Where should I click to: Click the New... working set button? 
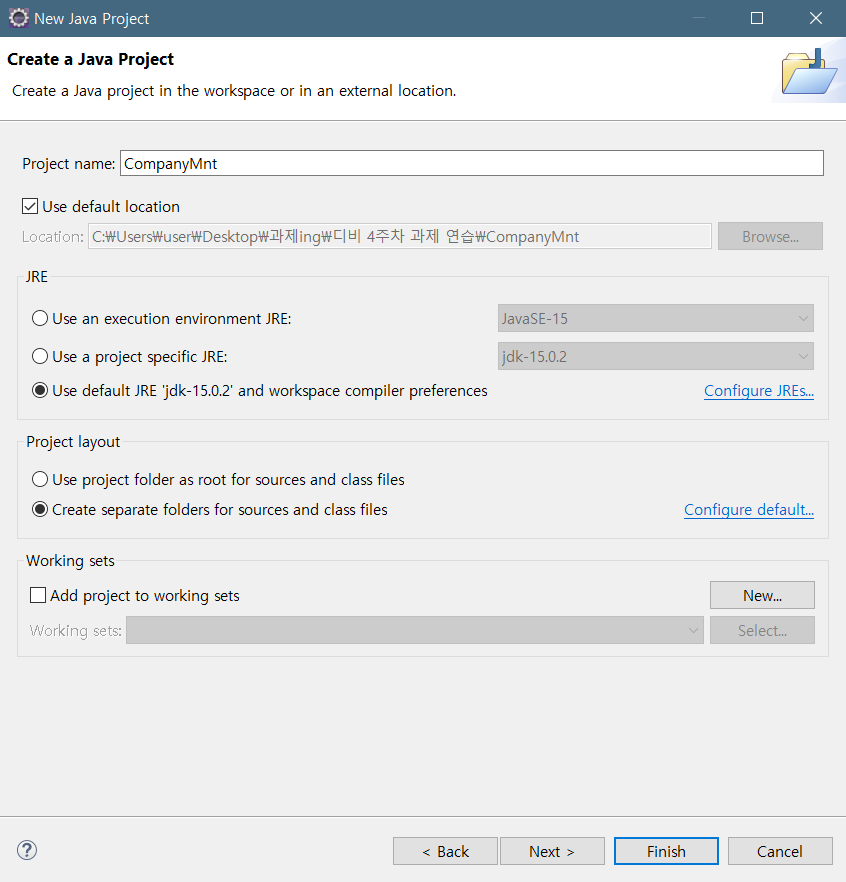[762, 595]
